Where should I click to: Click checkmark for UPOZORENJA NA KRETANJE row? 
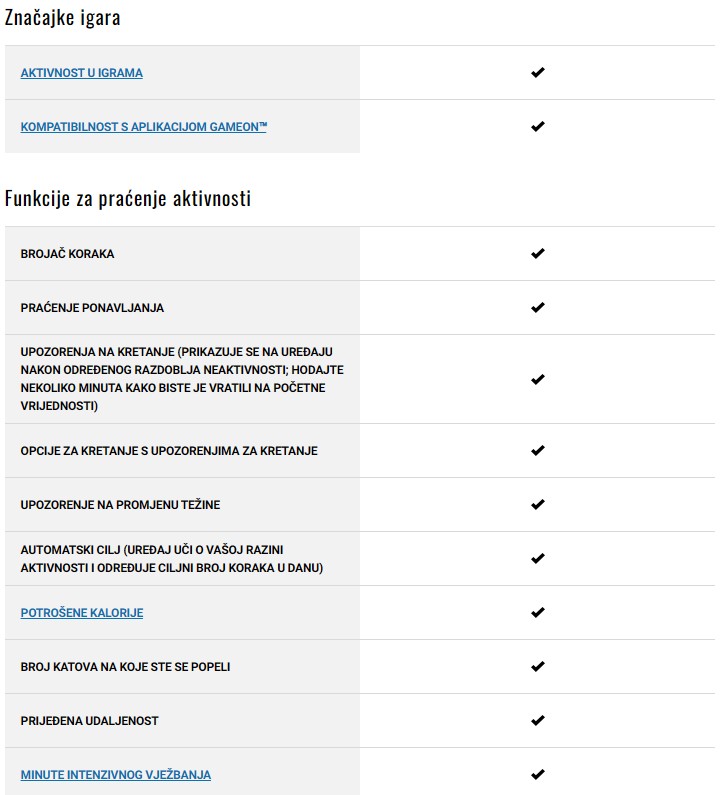point(538,380)
